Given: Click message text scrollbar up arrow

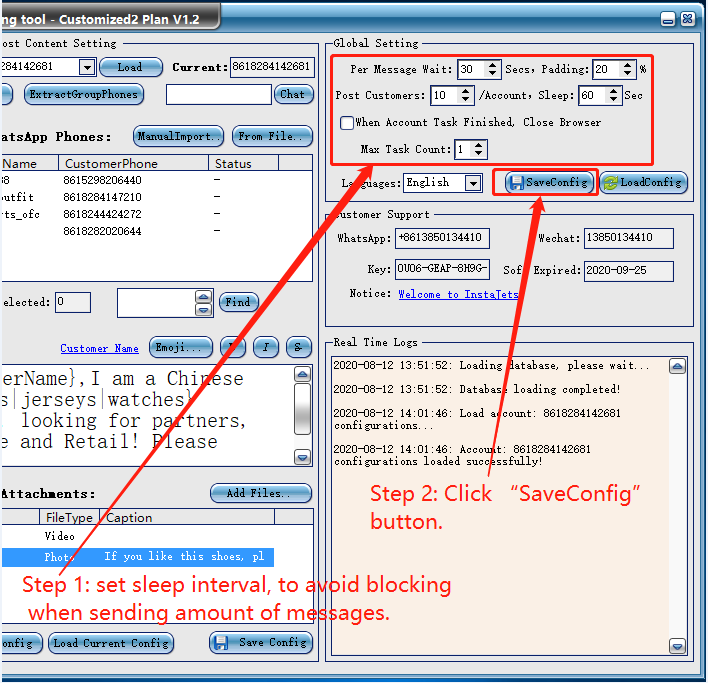Looking at the screenshot, I should (x=302, y=374).
